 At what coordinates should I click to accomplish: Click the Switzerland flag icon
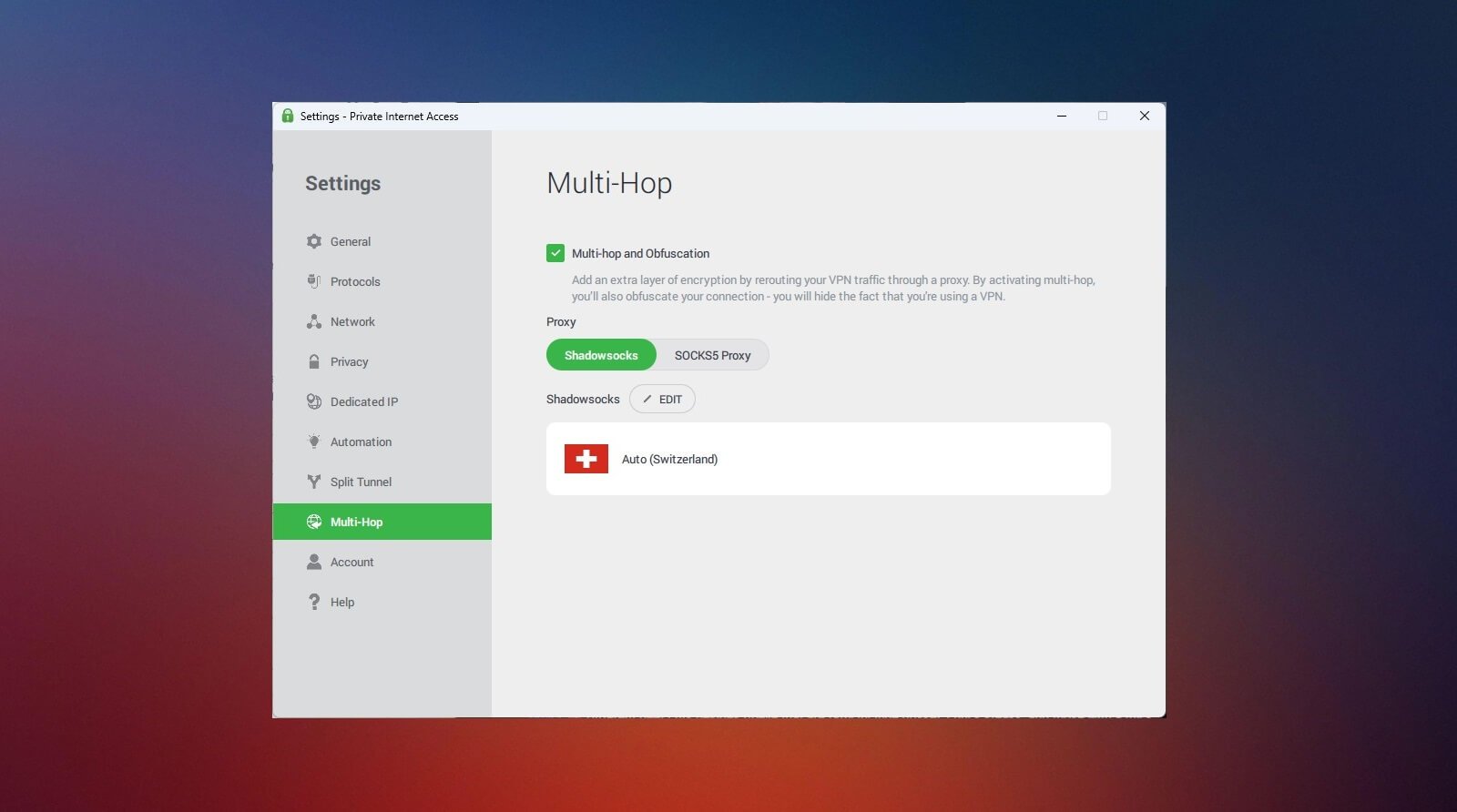click(x=586, y=459)
